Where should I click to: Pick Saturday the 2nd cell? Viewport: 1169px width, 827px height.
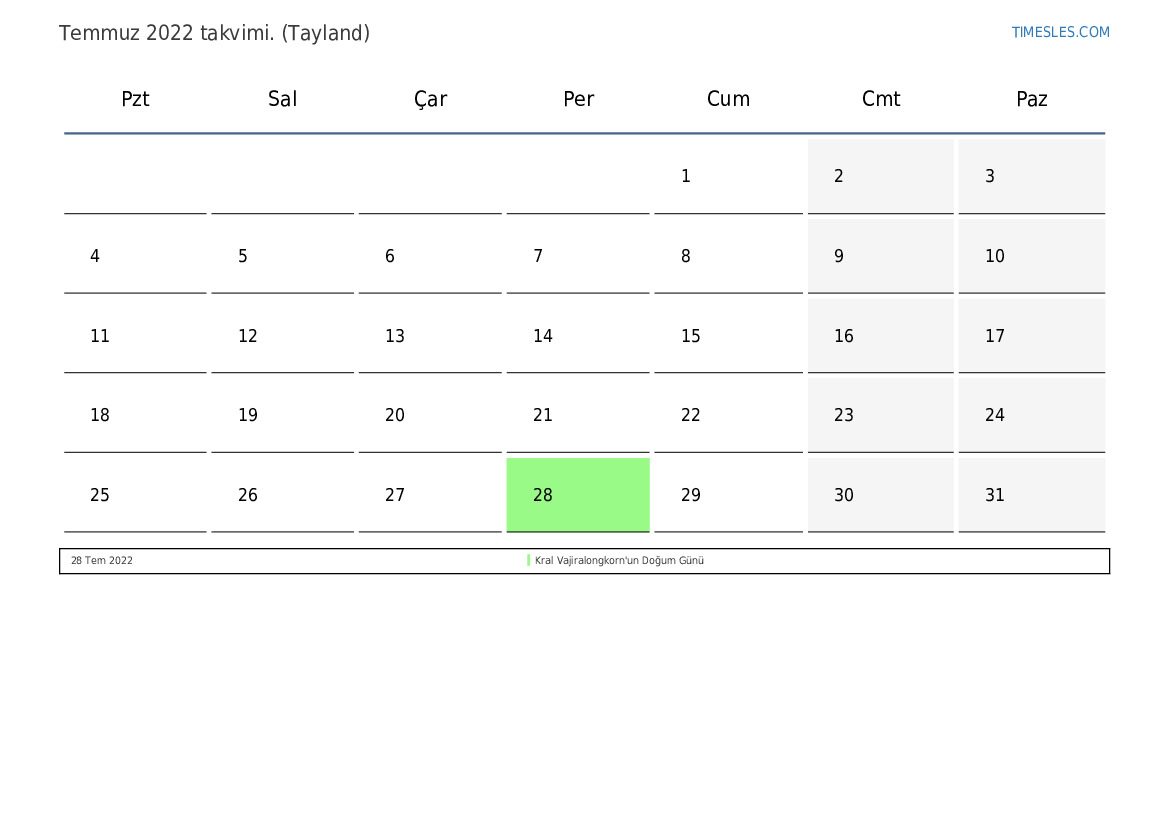coord(880,176)
